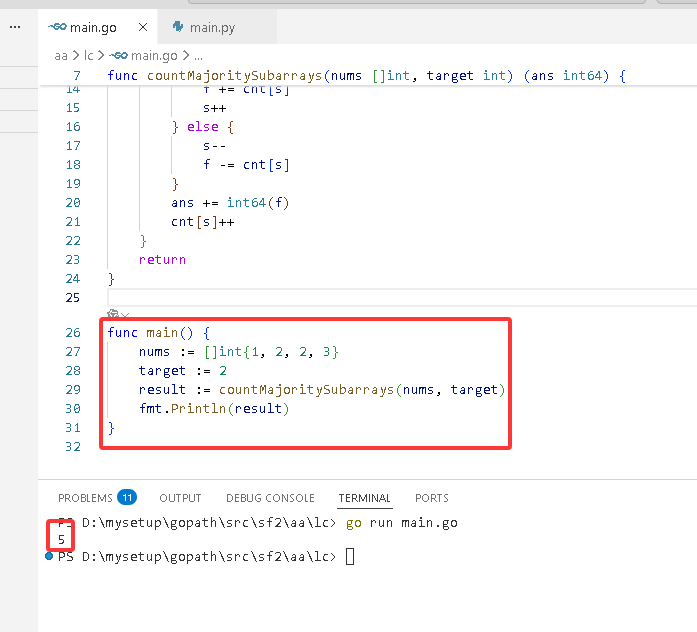Click the sticky countMajoritySubarrays function header line

[367, 76]
